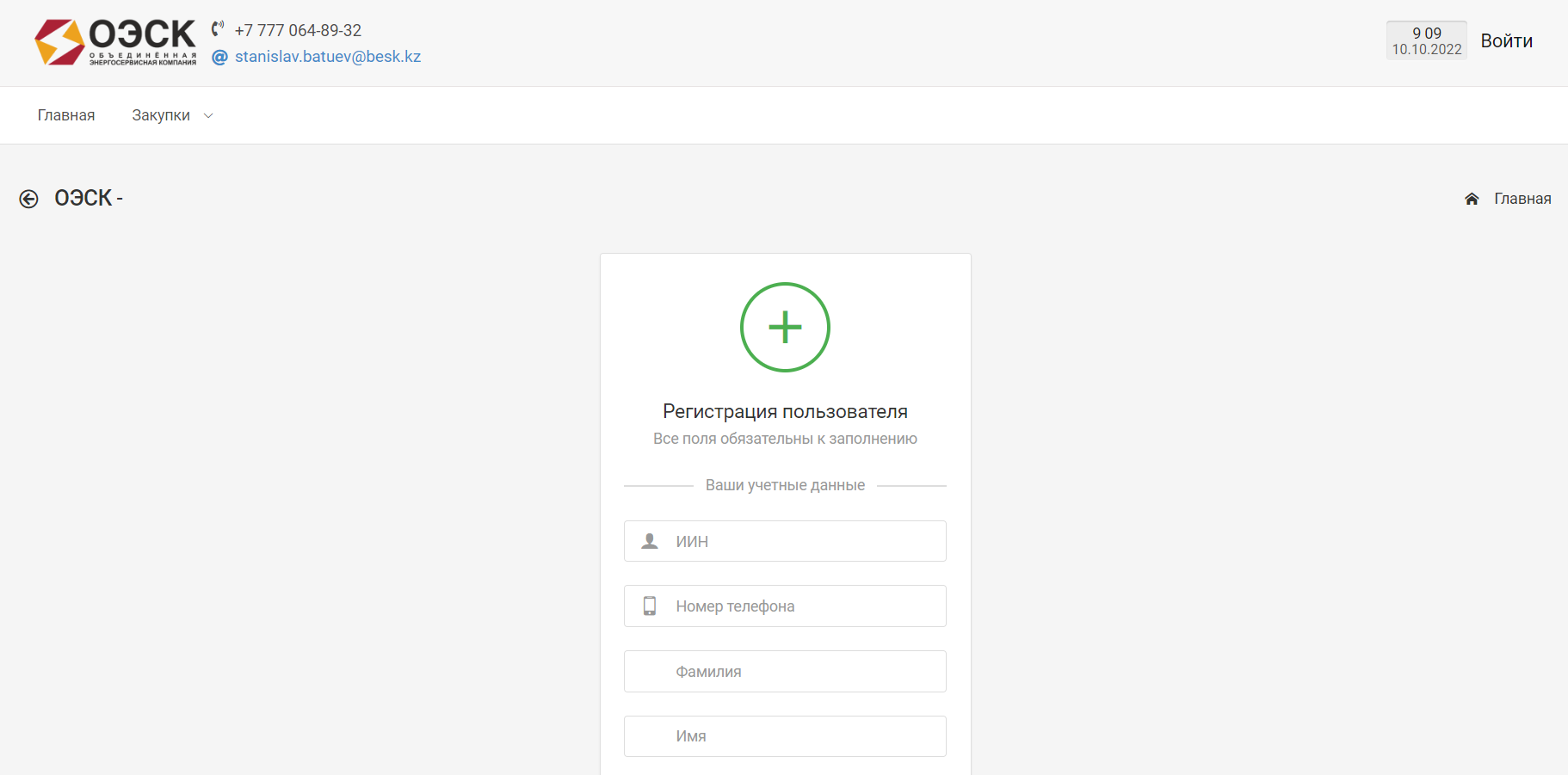This screenshot has width=1568, height=775.
Task: Click the phone handset icon in header
Action: [218, 28]
